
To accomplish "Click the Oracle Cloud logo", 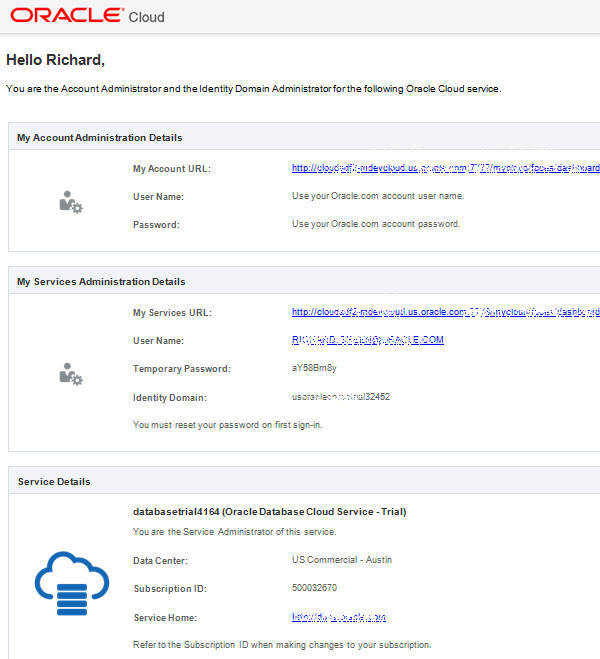I will pyautogui.click(x=87, y=16).
